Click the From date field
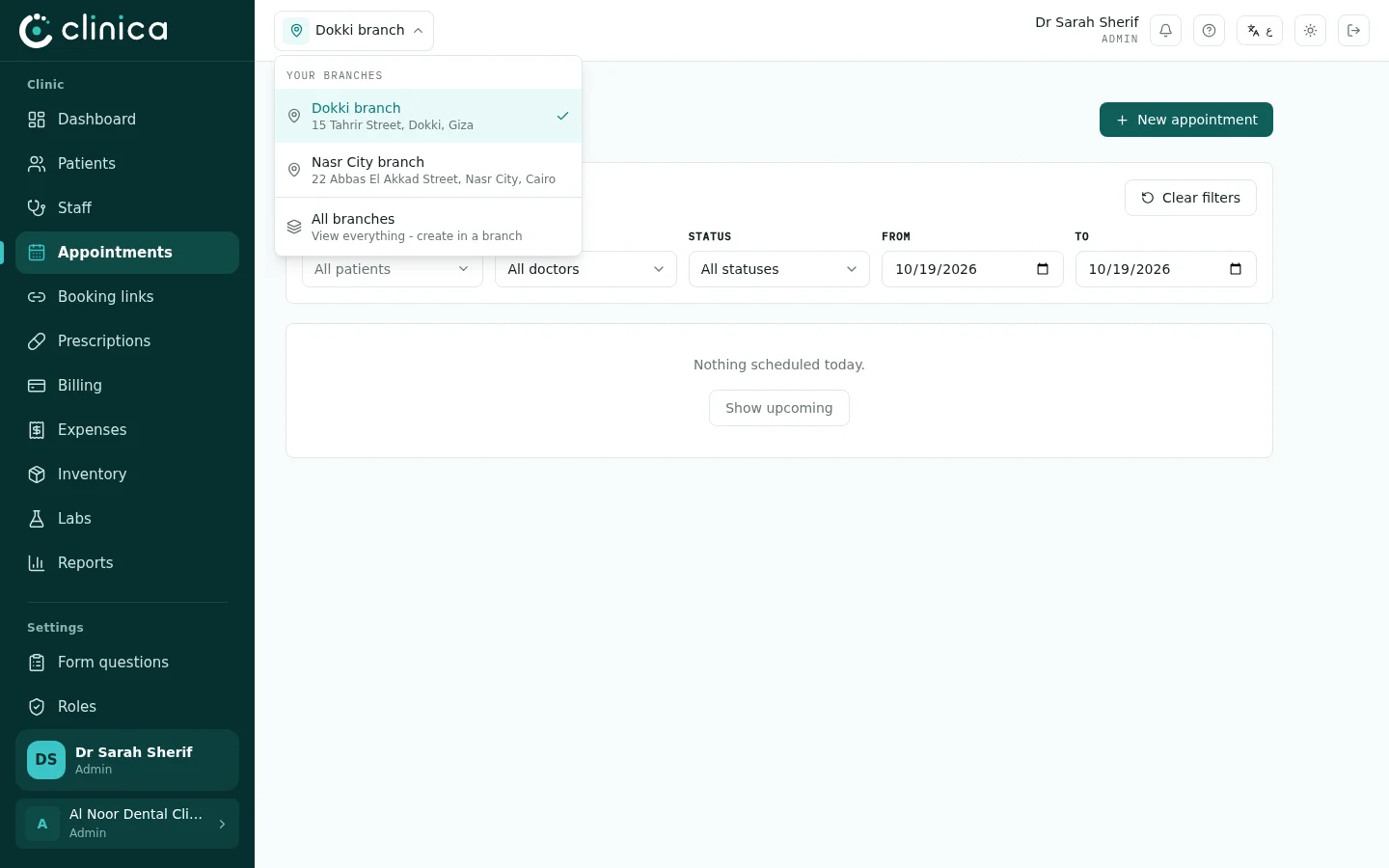This screenshot has height=868, width=1389. point(972,269)
